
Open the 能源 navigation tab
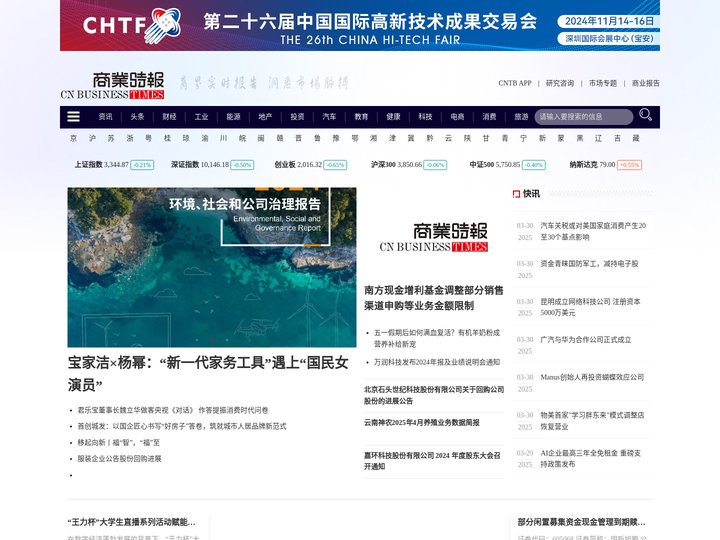pos(233,117)
